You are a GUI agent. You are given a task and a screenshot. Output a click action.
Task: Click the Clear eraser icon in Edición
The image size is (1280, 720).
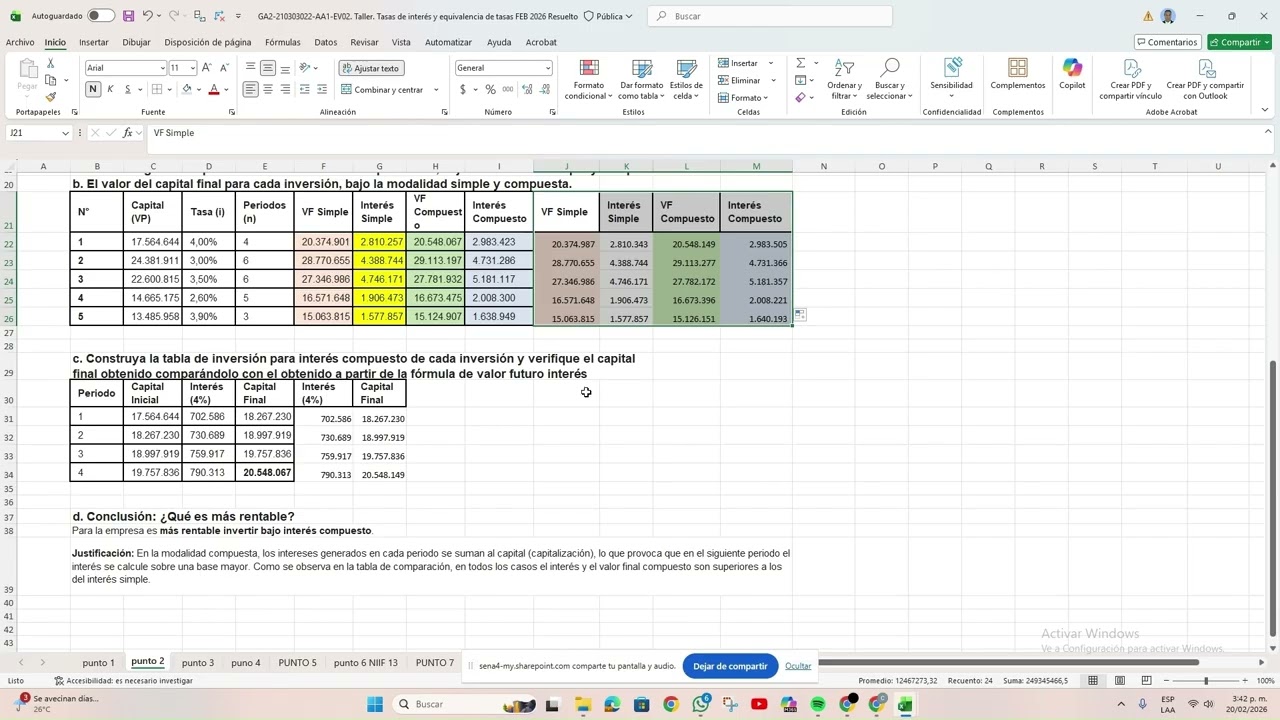coord(800,97)
